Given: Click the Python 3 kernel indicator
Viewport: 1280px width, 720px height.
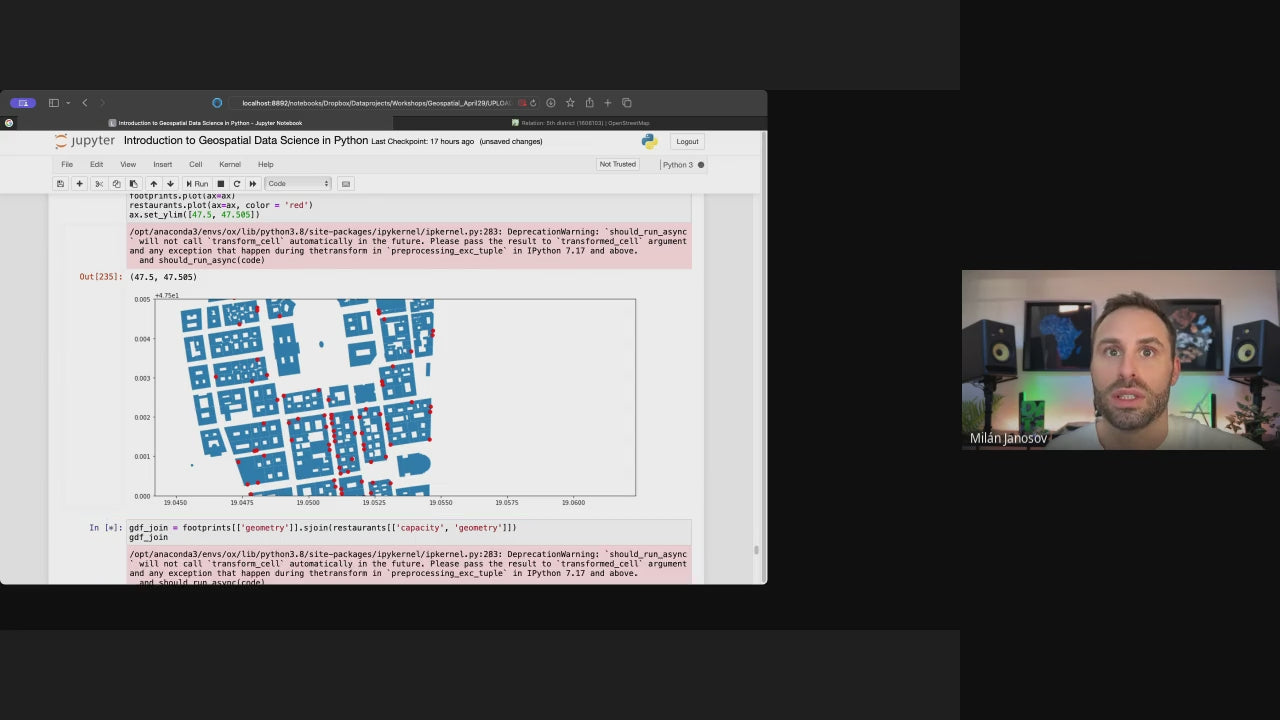Looking at the screenshot, I should [x=683, y=165].
